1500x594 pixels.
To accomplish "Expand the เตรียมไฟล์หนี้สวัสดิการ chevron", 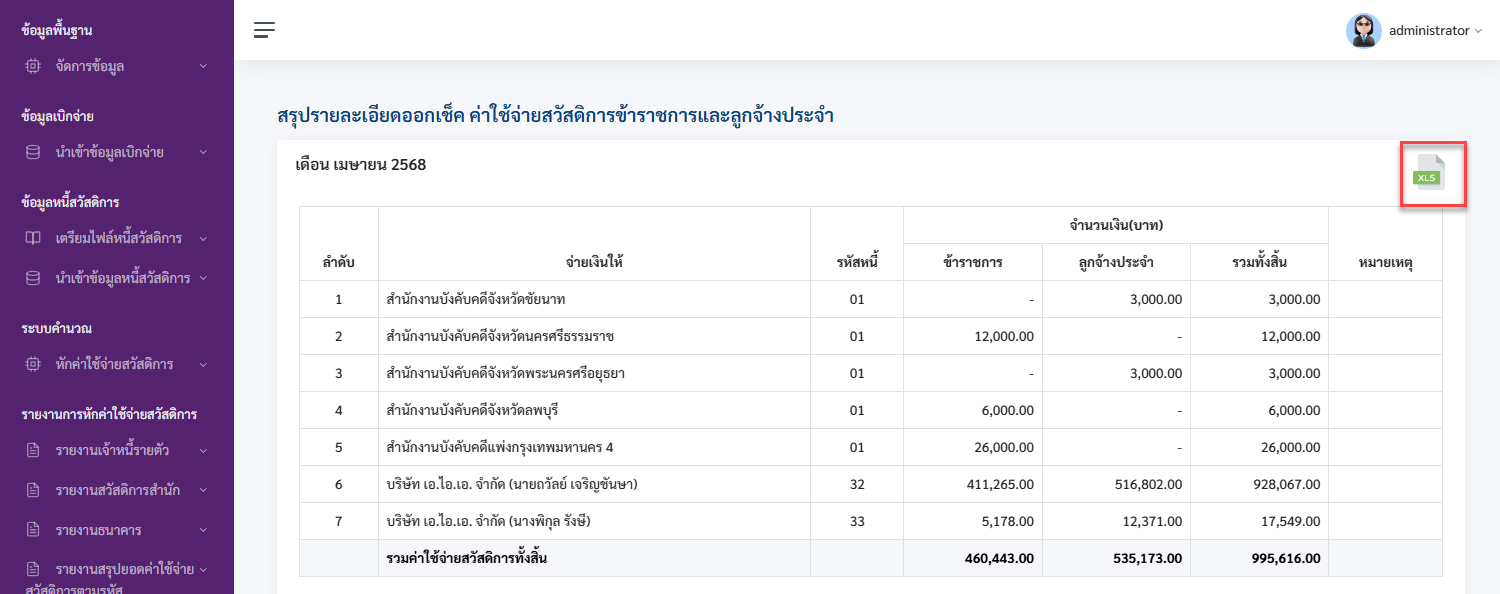I will point(203,238).
